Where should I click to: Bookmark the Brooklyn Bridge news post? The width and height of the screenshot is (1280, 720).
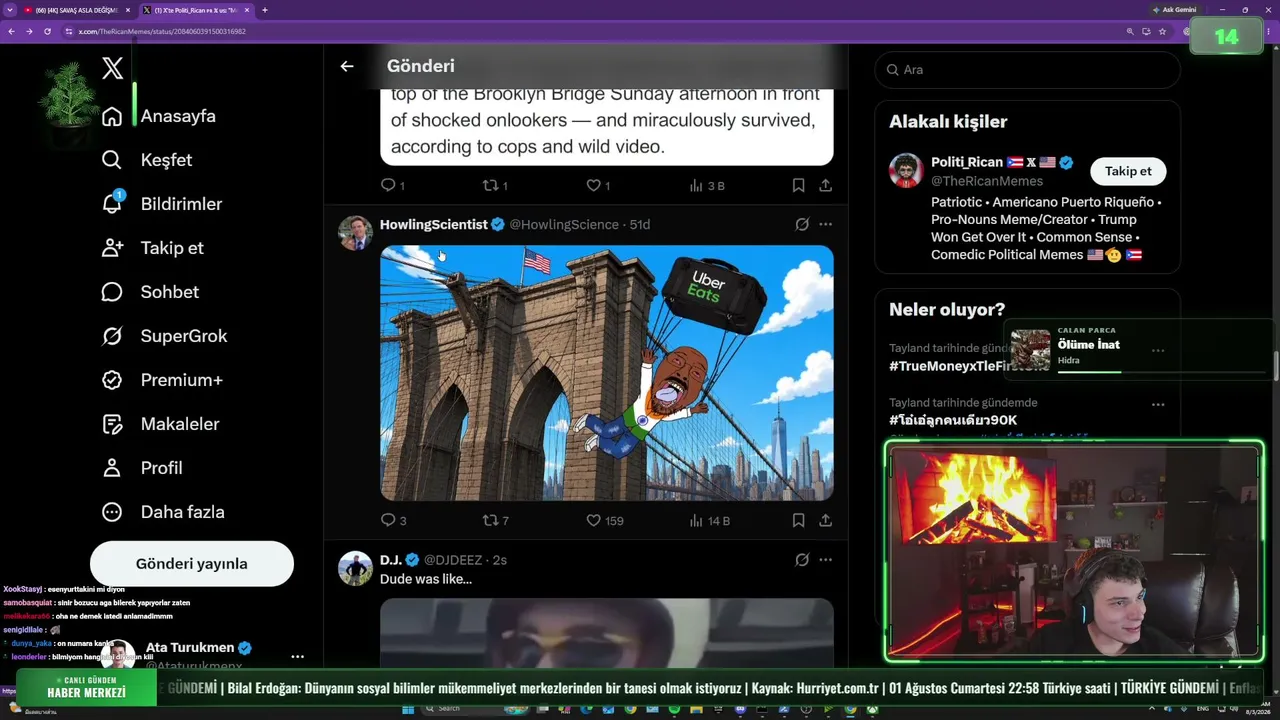click(x=798, y=185)
